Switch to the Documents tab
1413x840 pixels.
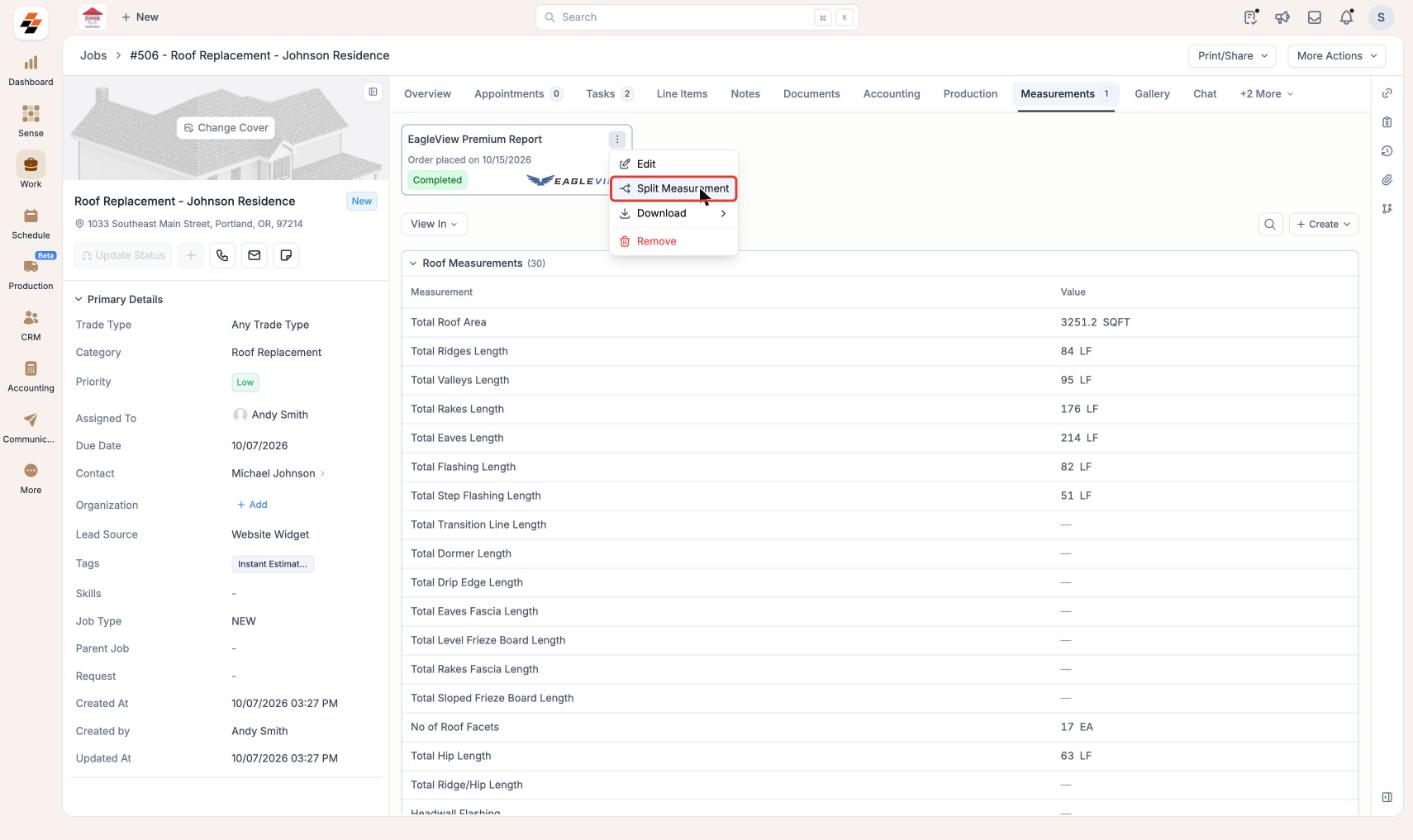(x=811, y=94)
